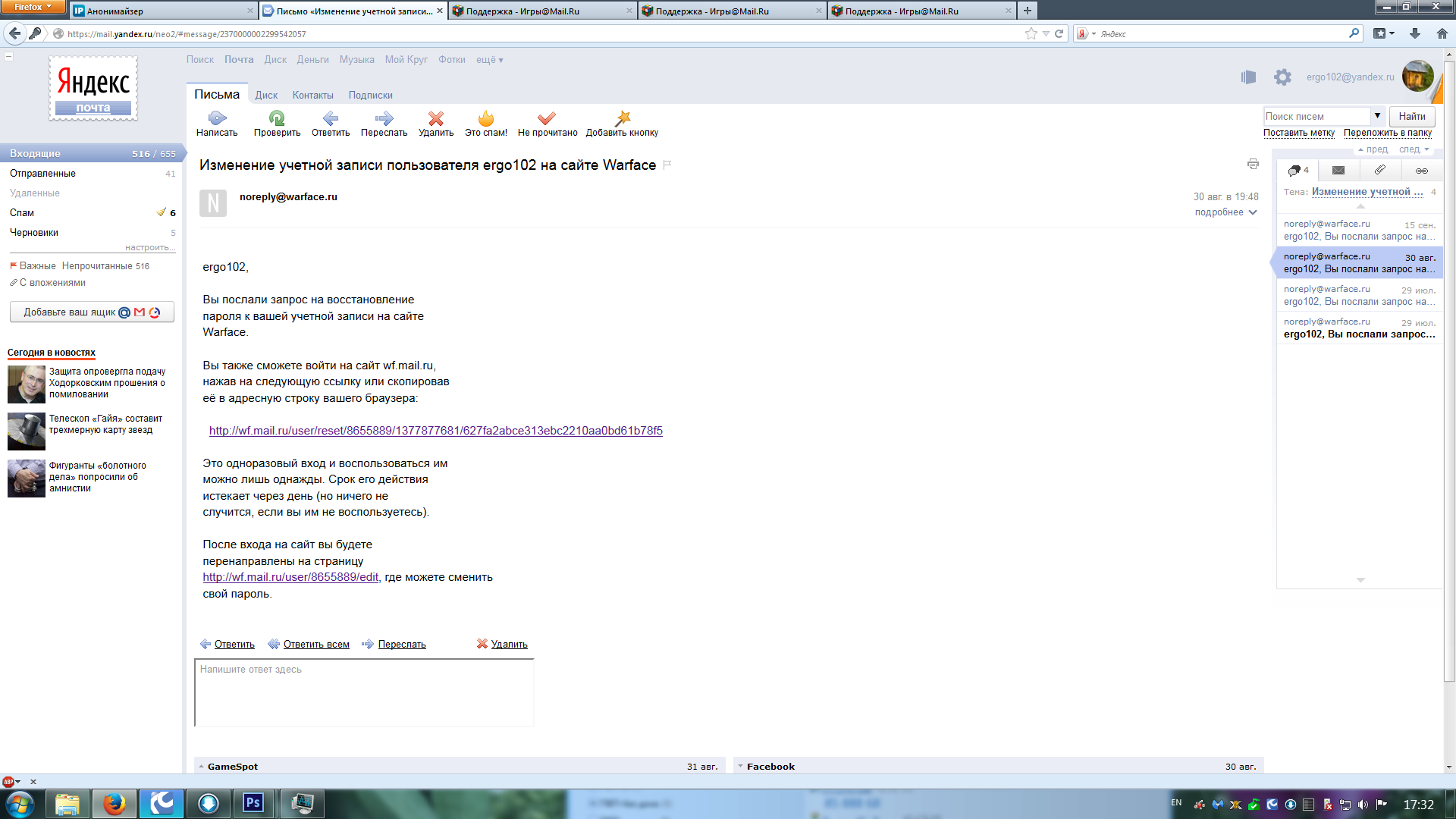This screenshot has height=819, width=1456.
Task: Click настроить... under the folder list
Action: 150,247
